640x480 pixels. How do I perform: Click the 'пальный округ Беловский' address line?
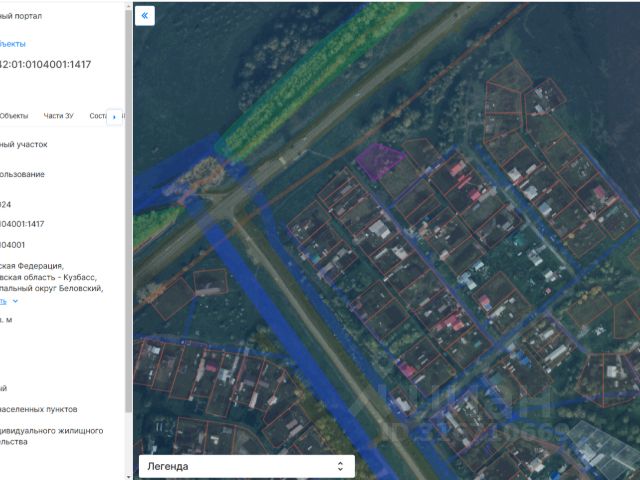click(x=51, y=288)
